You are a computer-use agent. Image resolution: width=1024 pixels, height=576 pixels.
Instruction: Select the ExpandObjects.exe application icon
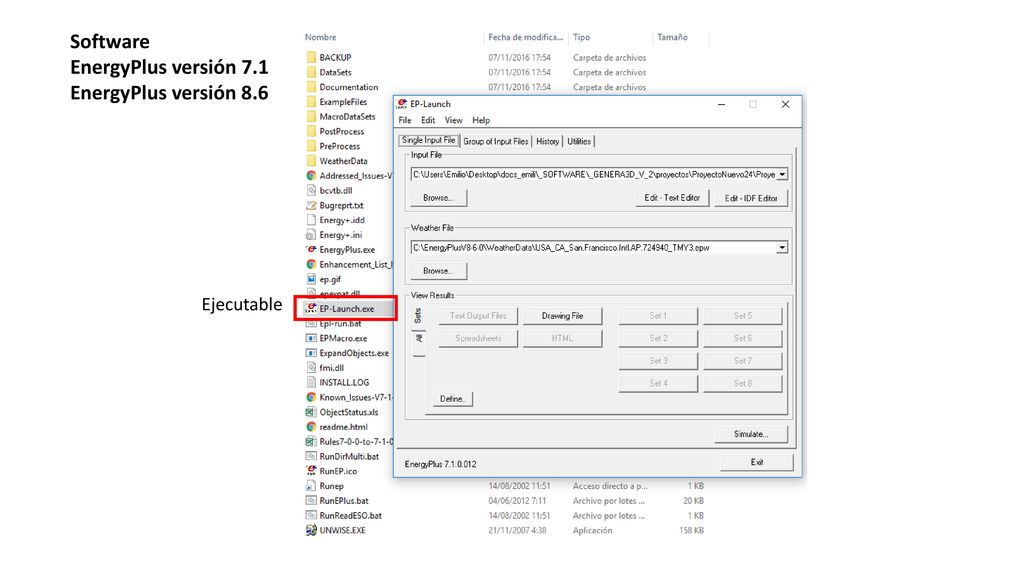coord(312,353)
